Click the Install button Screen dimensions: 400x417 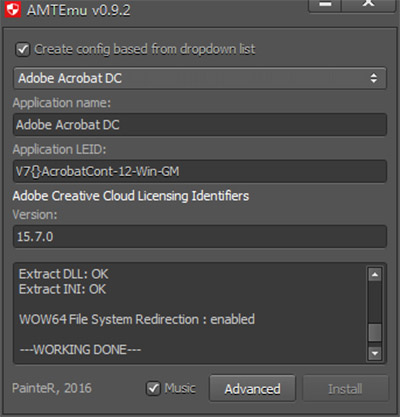[345, 388]
